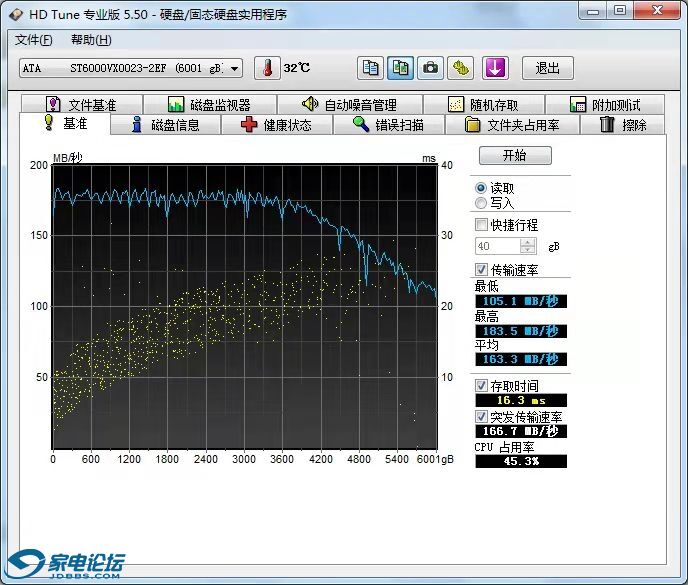Click the CPU usage value 45.3%
This screenshot has width=688, height=585.
tap(521, 461)
